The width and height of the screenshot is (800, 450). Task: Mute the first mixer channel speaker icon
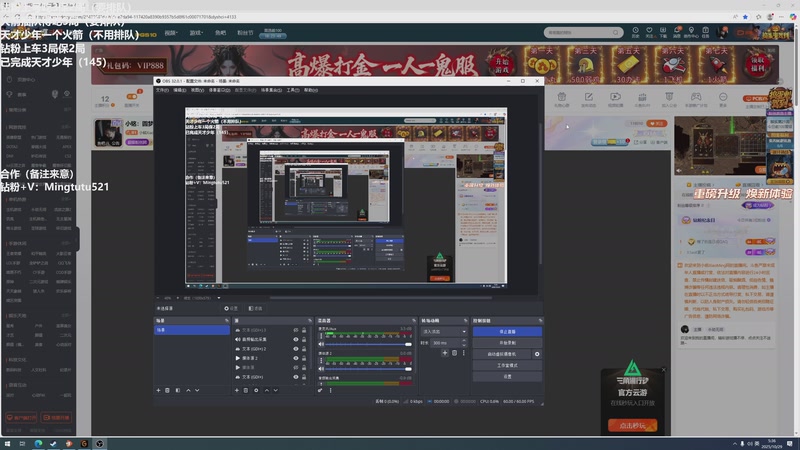click(x=321, y=344)
